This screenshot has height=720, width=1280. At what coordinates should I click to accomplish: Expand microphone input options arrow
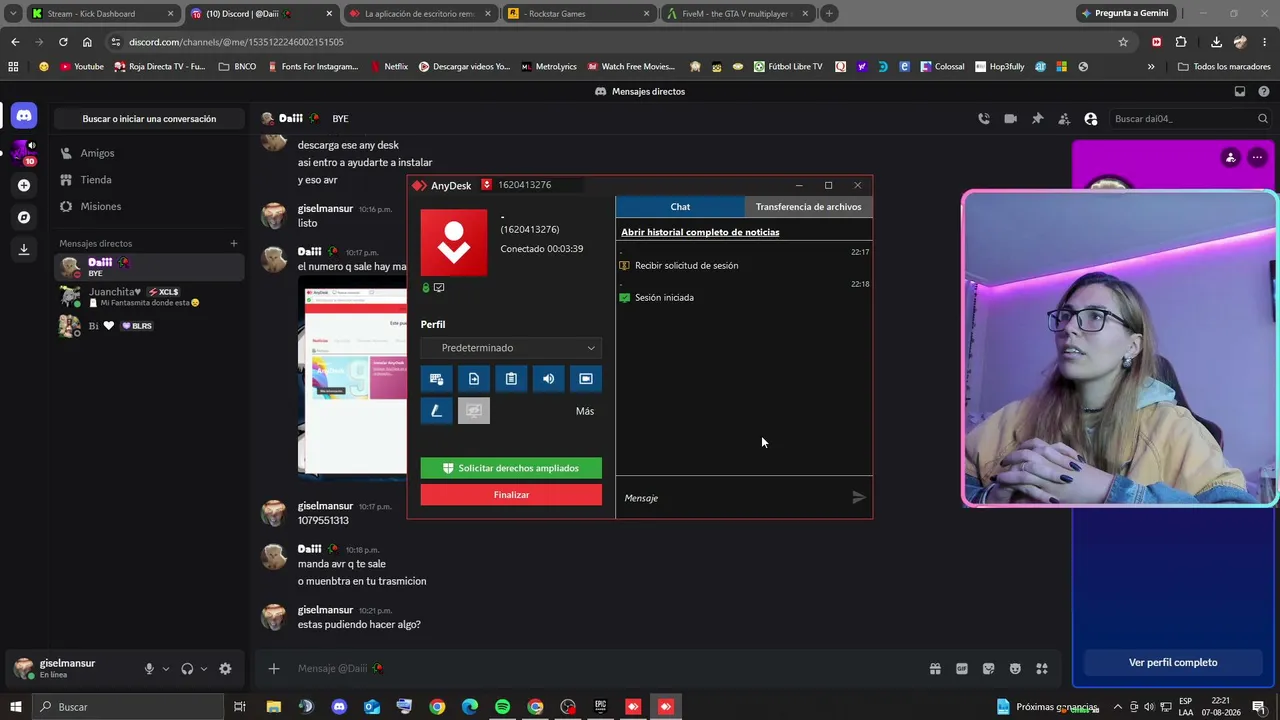coord(166,669)
